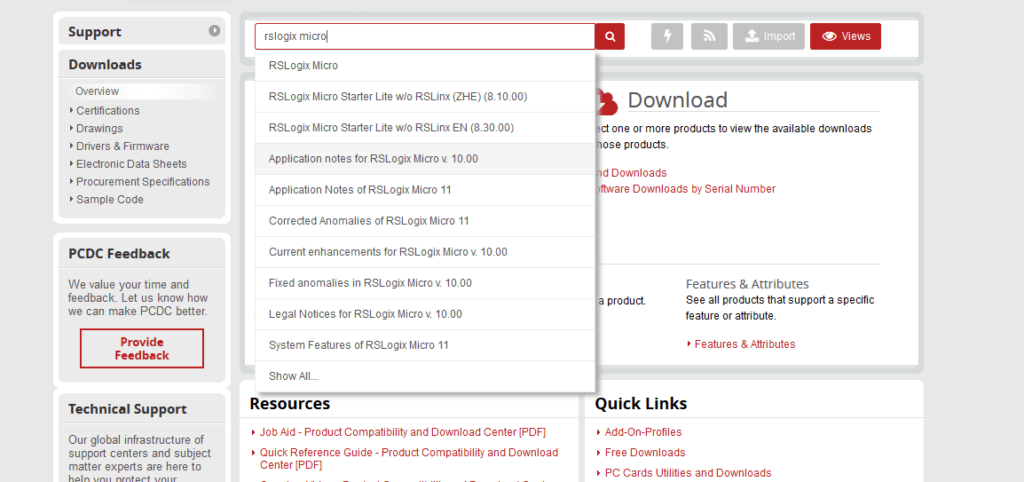Click the Technical Support heading

point(127,410)
